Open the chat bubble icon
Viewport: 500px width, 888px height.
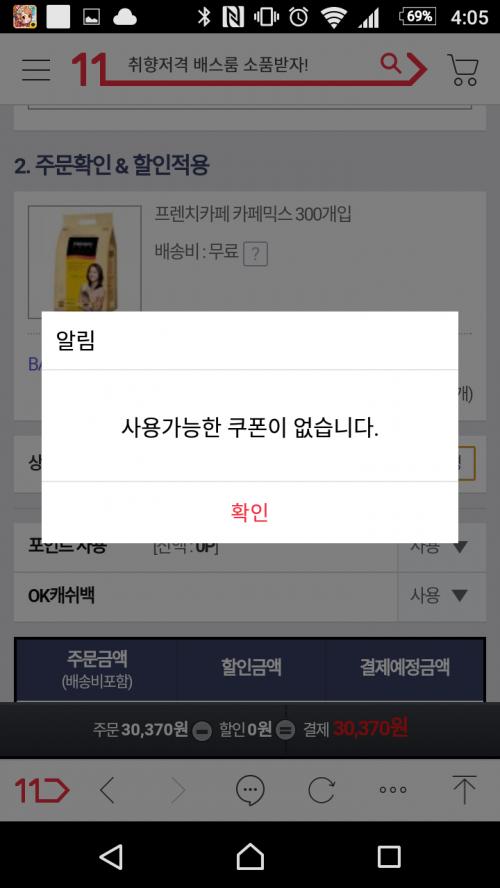[250, 789]
